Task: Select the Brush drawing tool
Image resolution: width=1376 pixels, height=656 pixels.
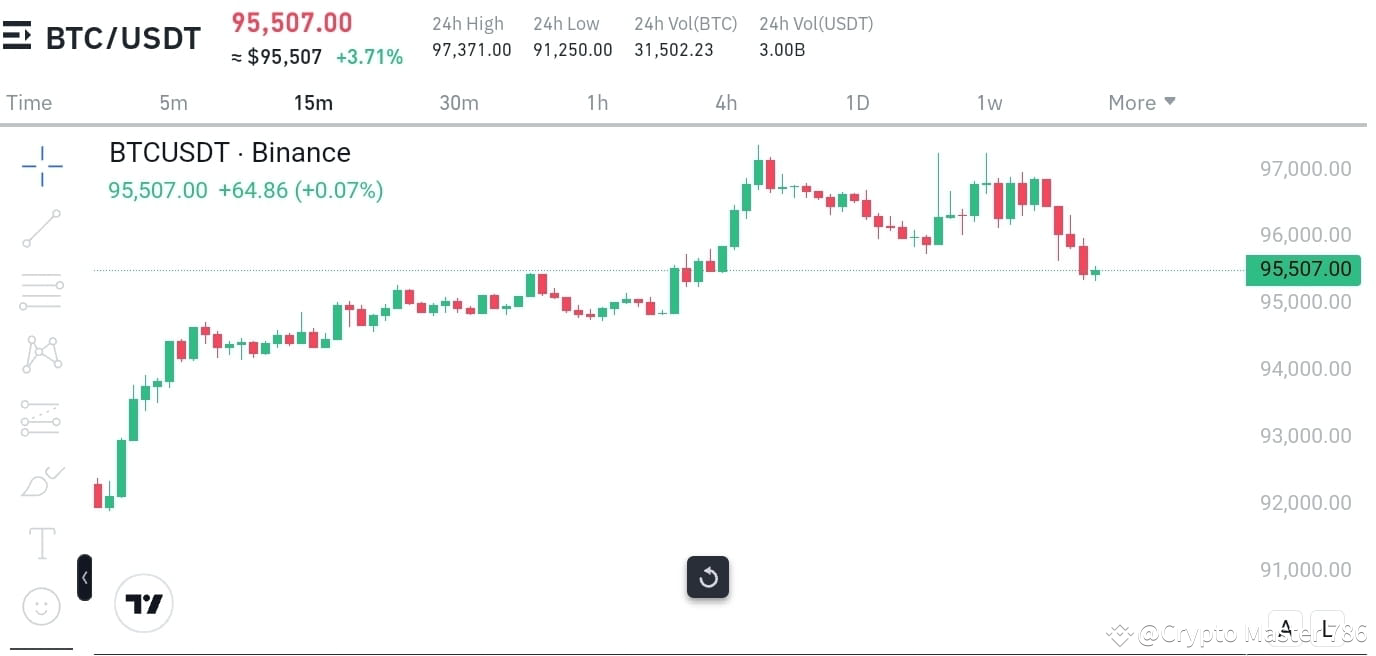Action: [x=41, y=480]
